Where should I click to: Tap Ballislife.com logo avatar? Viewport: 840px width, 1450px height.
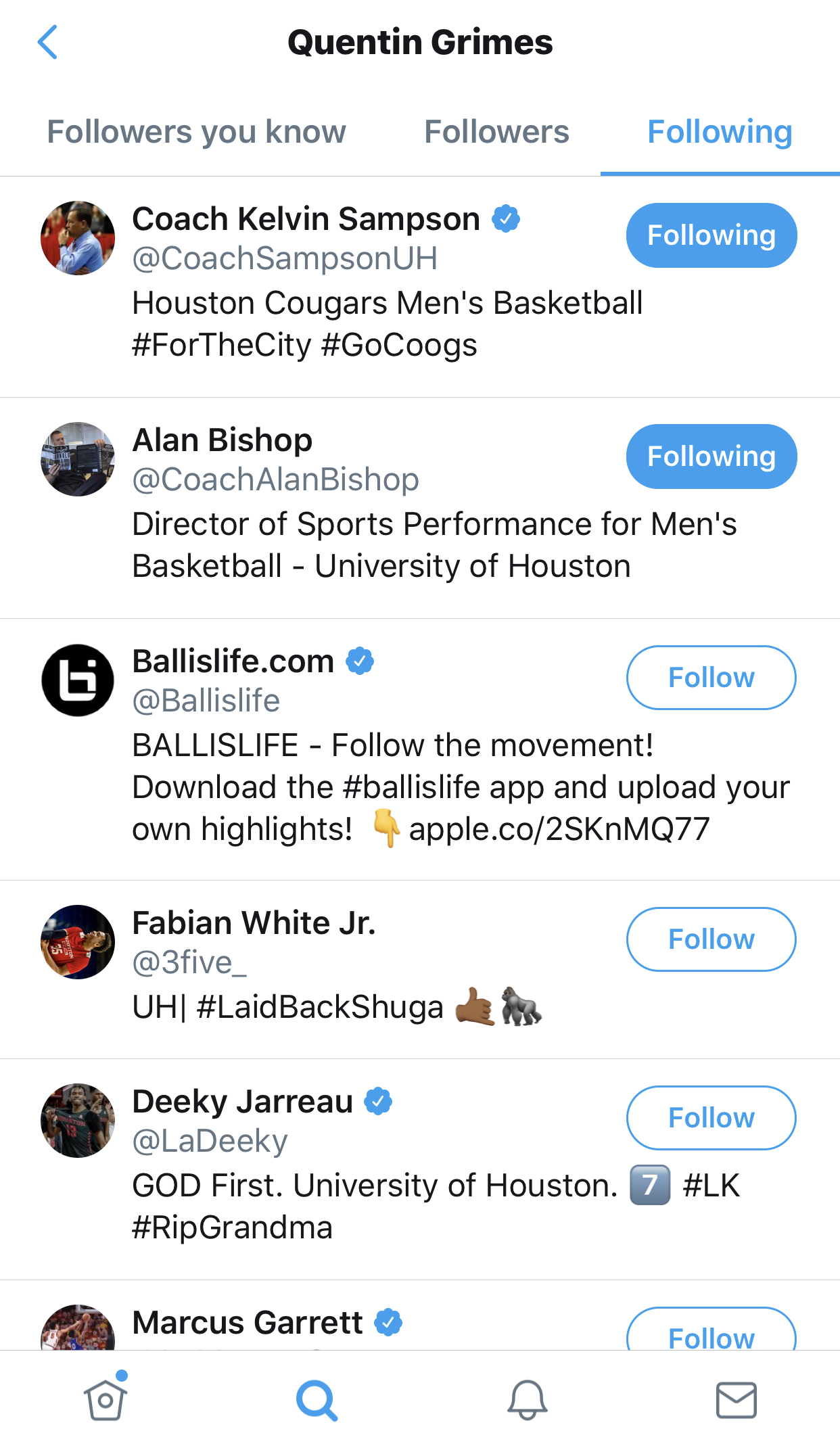click(x=78, y=680)
